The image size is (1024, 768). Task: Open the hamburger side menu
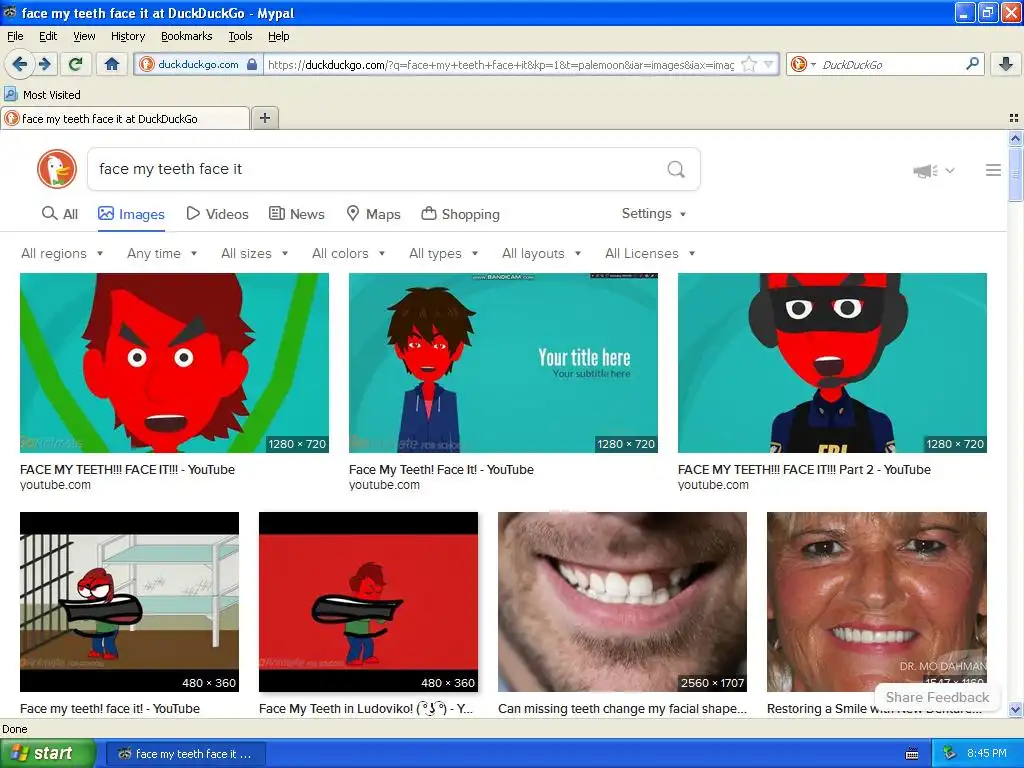[993, 170]
